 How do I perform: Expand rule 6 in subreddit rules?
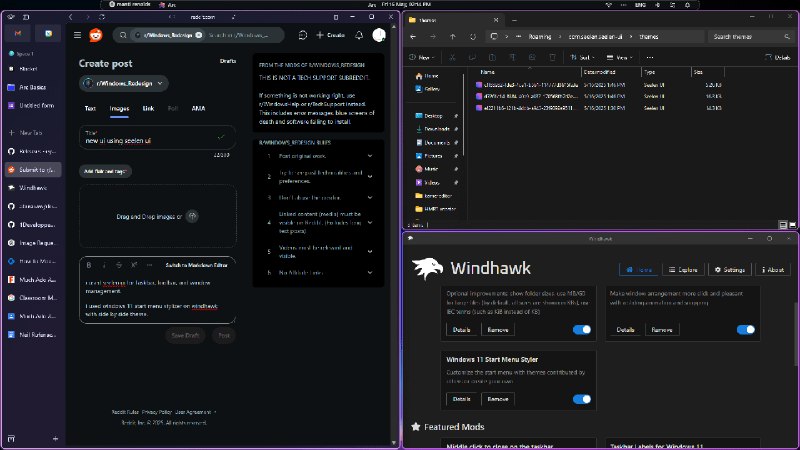pyautogui.click(x=370, y=272)
